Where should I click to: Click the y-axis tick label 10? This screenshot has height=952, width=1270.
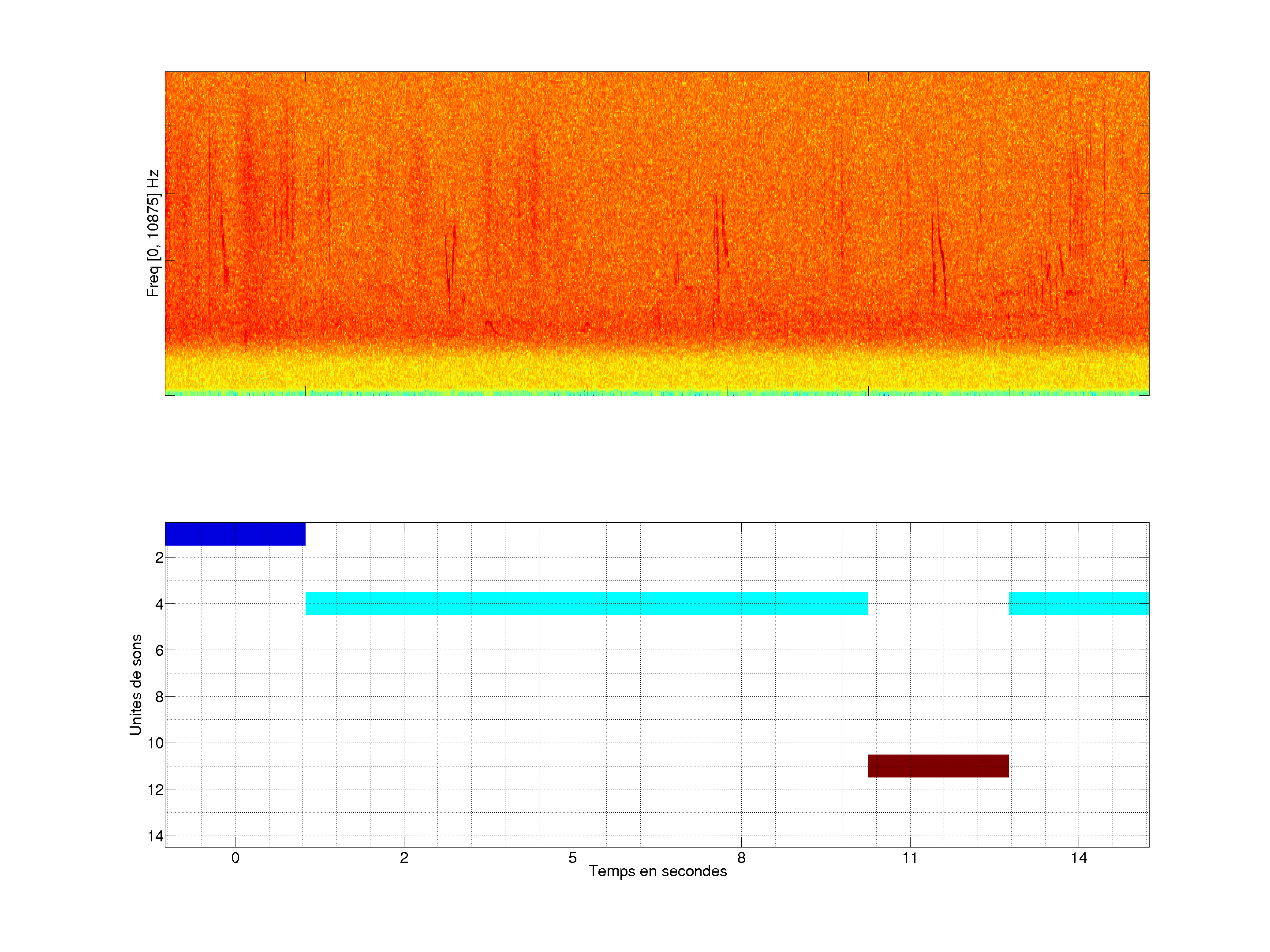click(155, 743)
